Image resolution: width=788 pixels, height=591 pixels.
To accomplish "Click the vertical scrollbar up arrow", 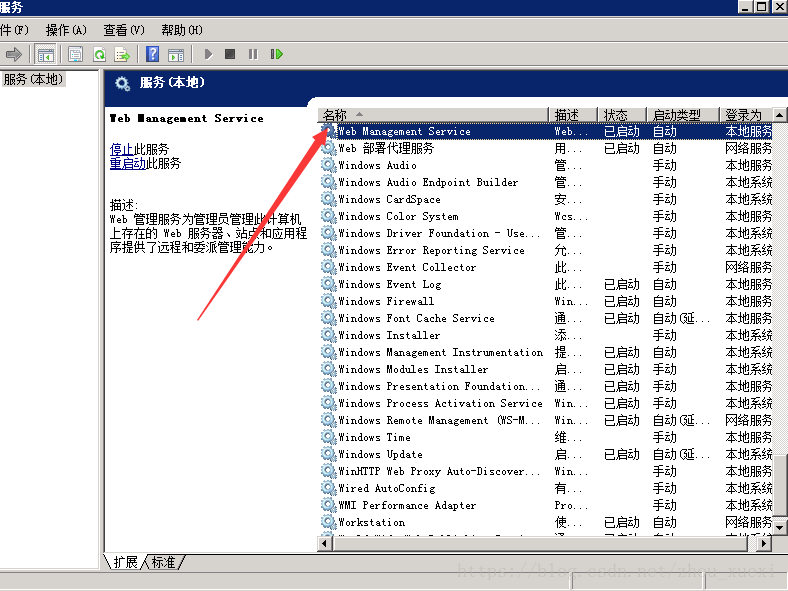I will [x=779, y=115].
